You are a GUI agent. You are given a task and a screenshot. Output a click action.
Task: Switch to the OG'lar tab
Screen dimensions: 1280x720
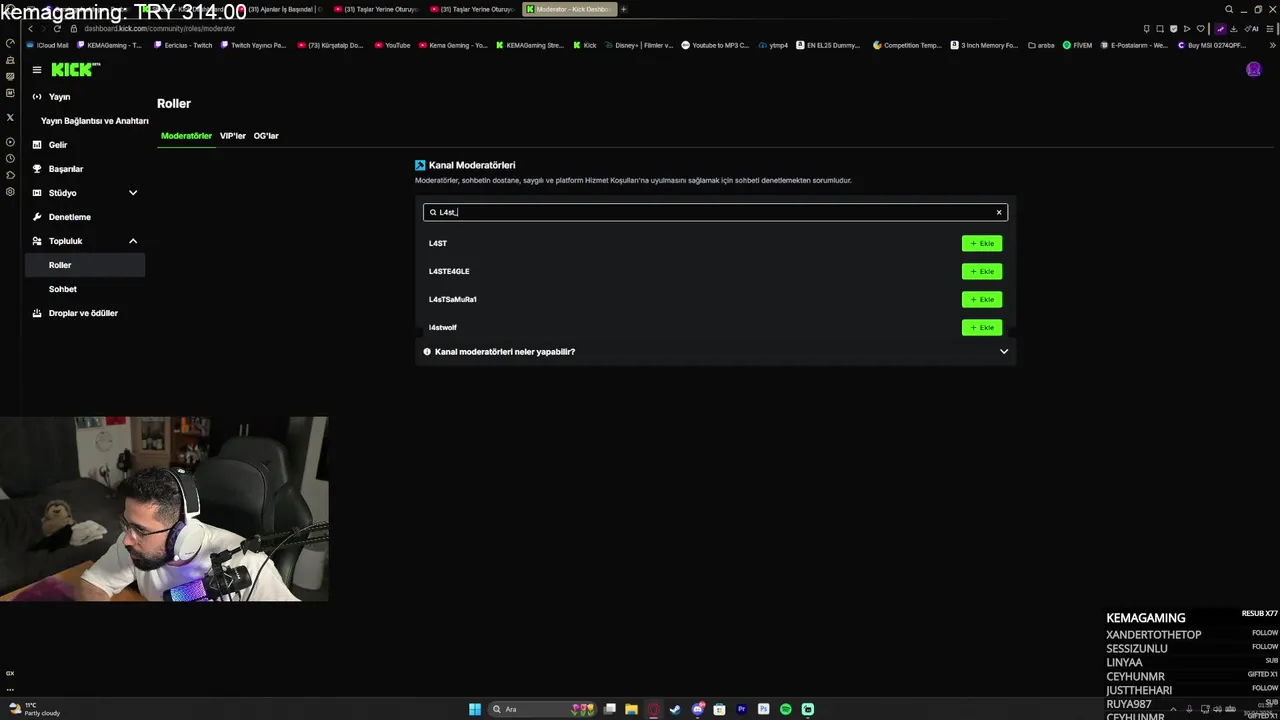pyautogui.click(x=266, y=136)
